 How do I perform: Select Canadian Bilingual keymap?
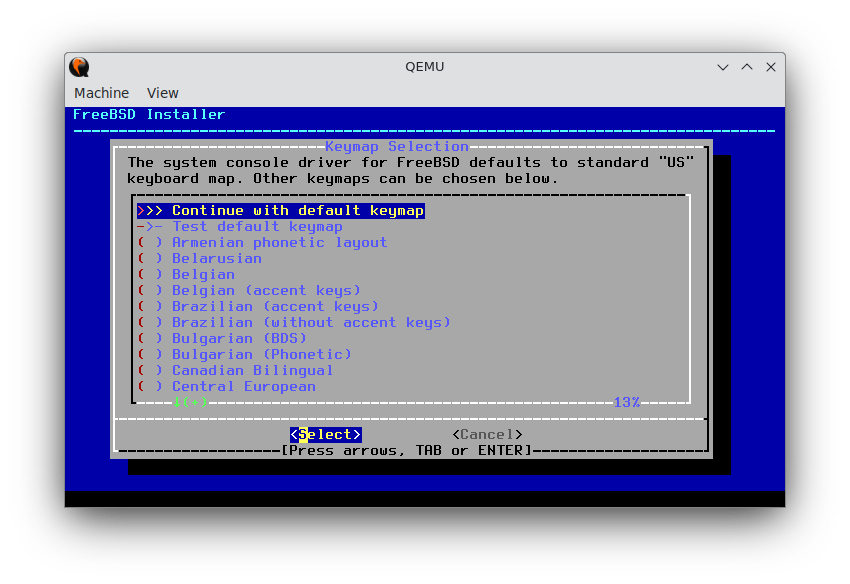(x=250, y=370)
